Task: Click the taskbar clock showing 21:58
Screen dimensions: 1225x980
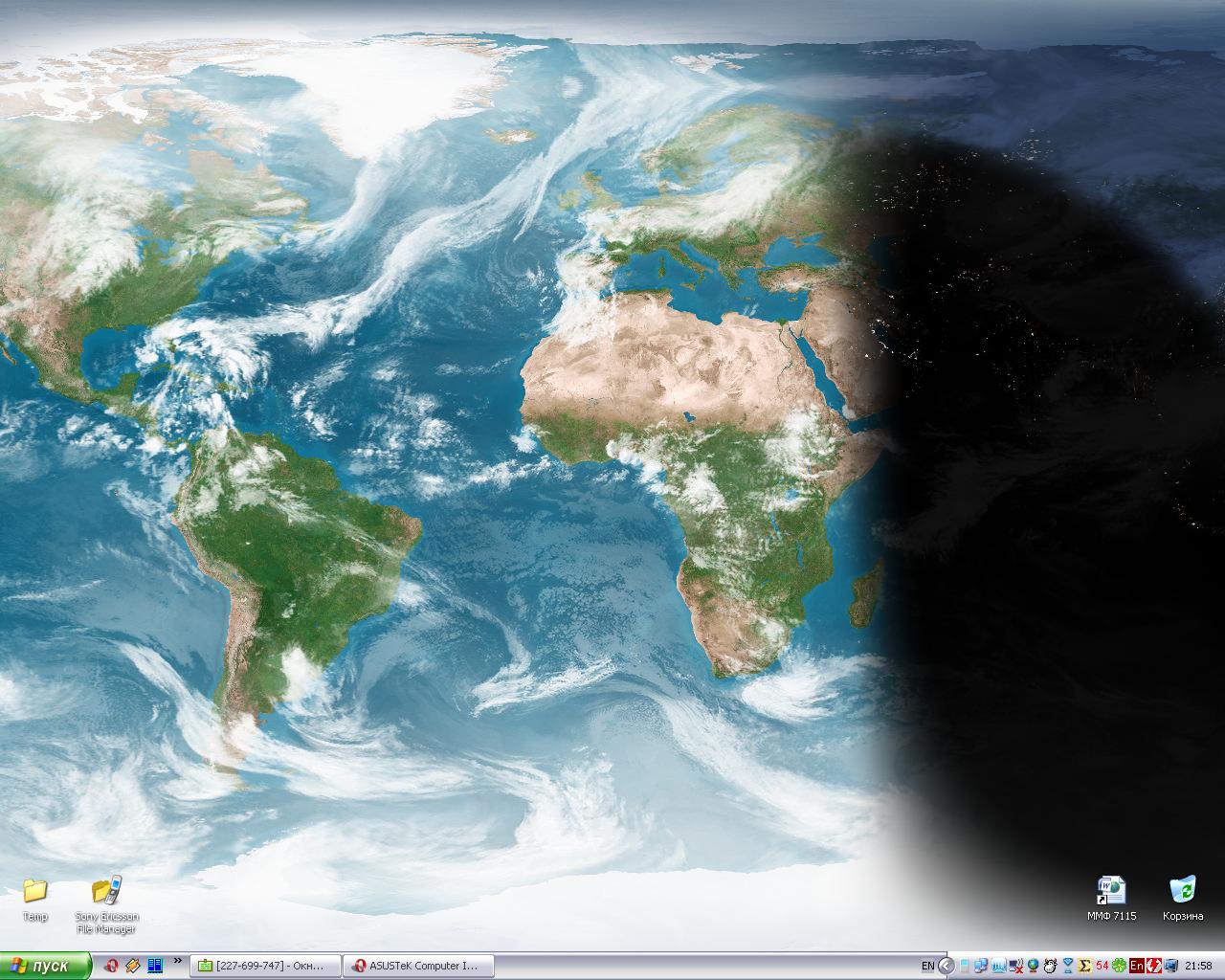Action: point(1198,966)
